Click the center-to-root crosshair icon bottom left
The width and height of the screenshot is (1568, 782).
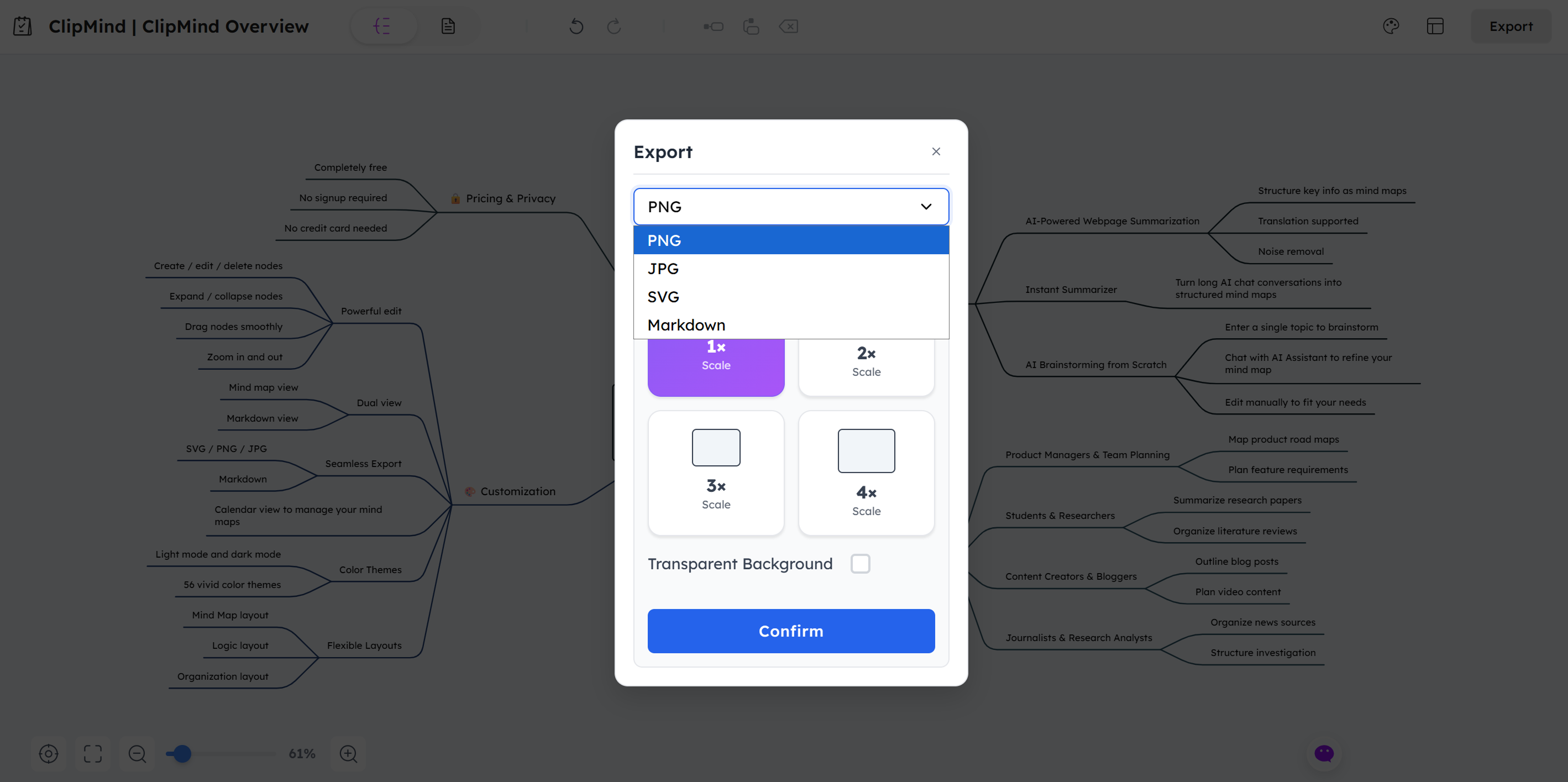(49, 753)
